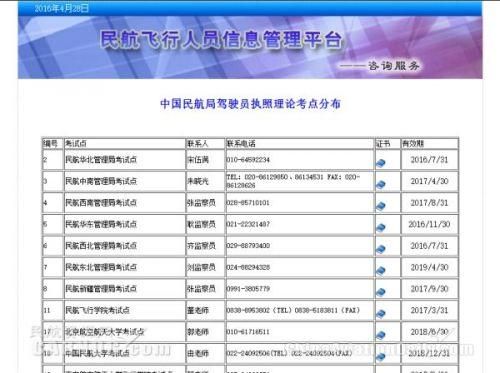
Task: Click the phone number 010-64592234
Action: [x=248, y=160]
